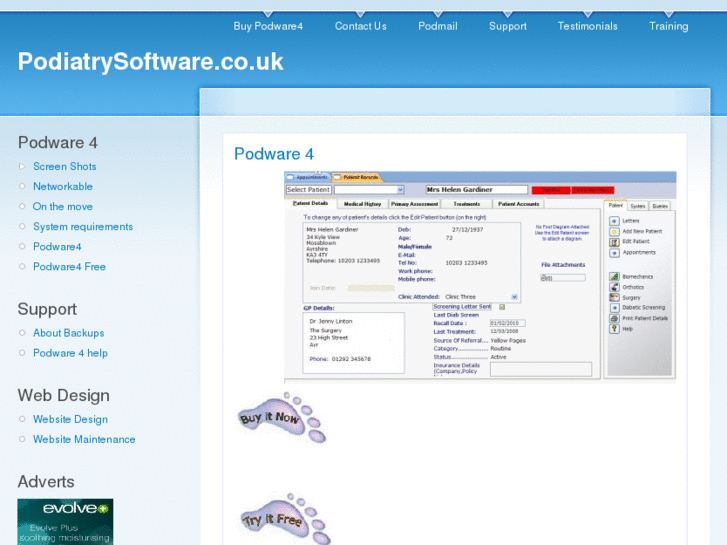Open the Networkable sidebar link
Screen dimensions: 727x545
63,186
